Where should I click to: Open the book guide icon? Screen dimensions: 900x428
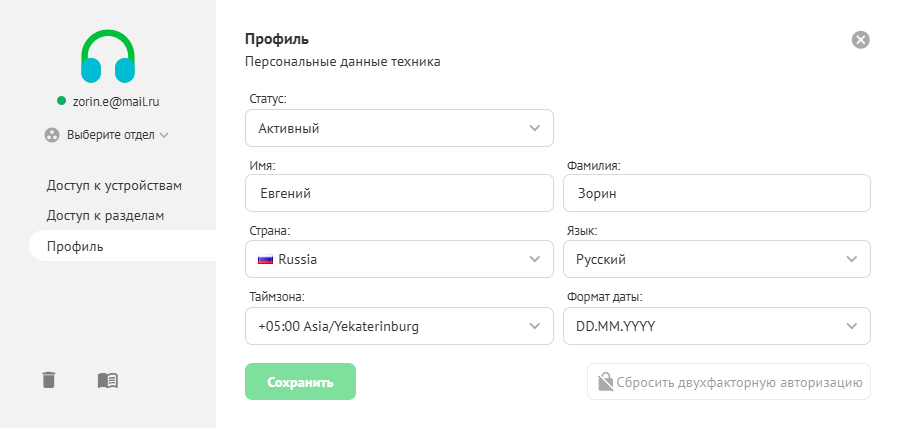click(x=108, y=379)
